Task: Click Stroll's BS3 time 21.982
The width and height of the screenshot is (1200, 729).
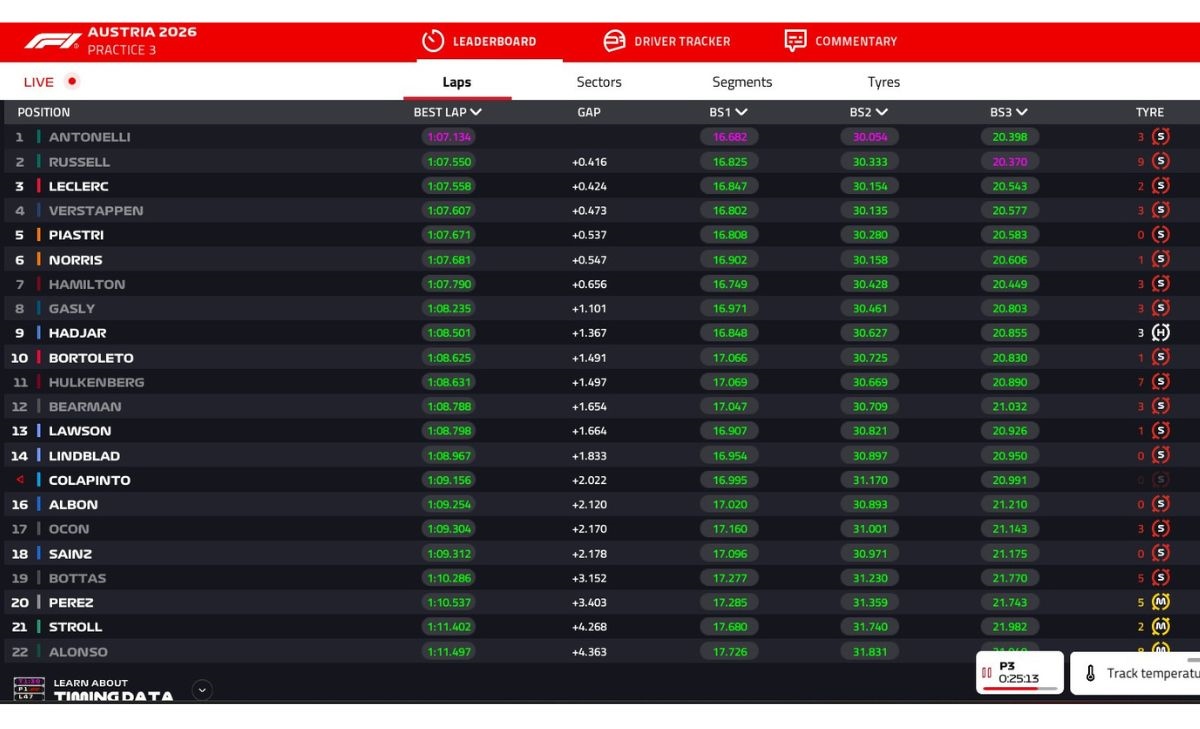Action: point(1010,627)
